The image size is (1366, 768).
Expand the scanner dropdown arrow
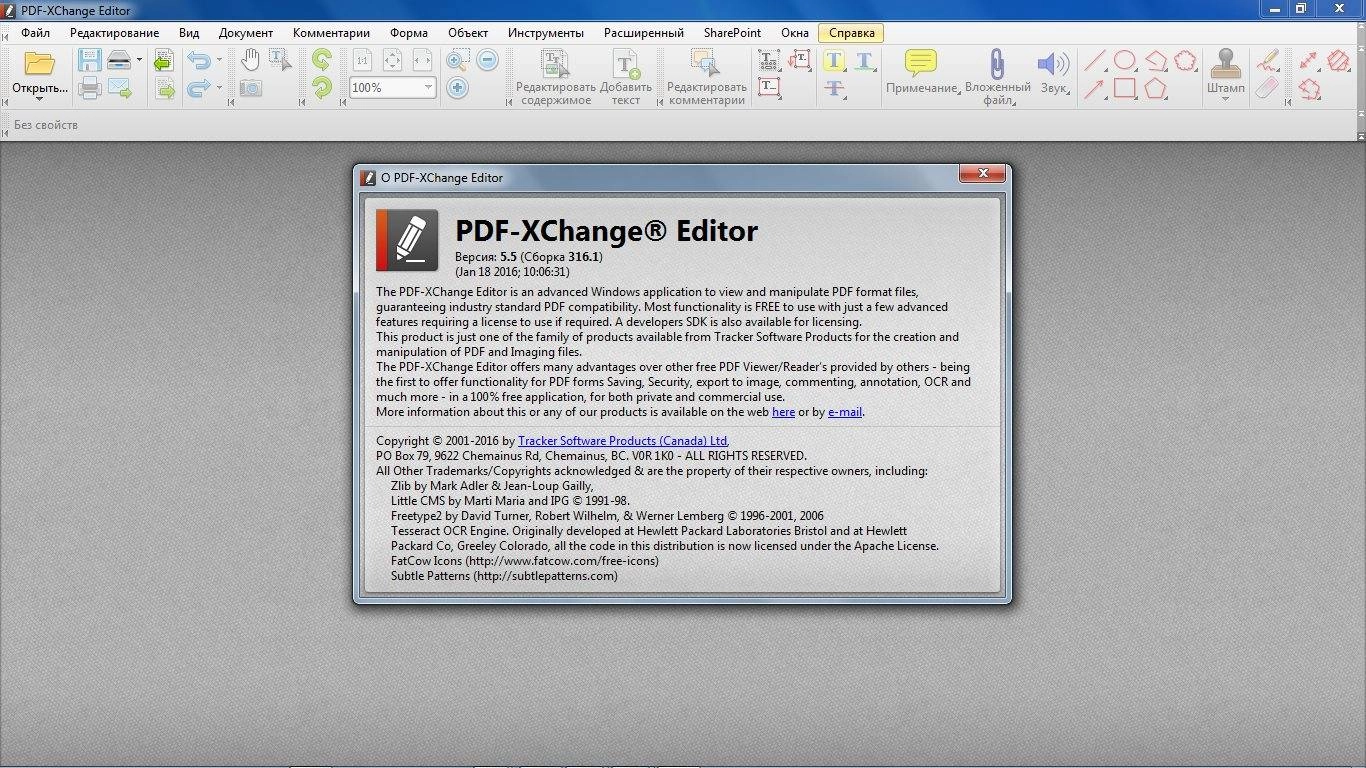point(140,61)
